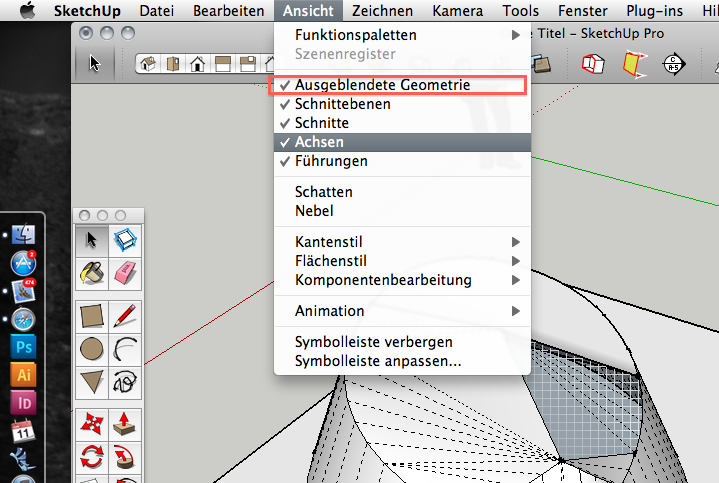The height and width of the screenshot is (483, 719).
Task: Pick the Paint Bucket tool
Action: [x=92, y=273]
